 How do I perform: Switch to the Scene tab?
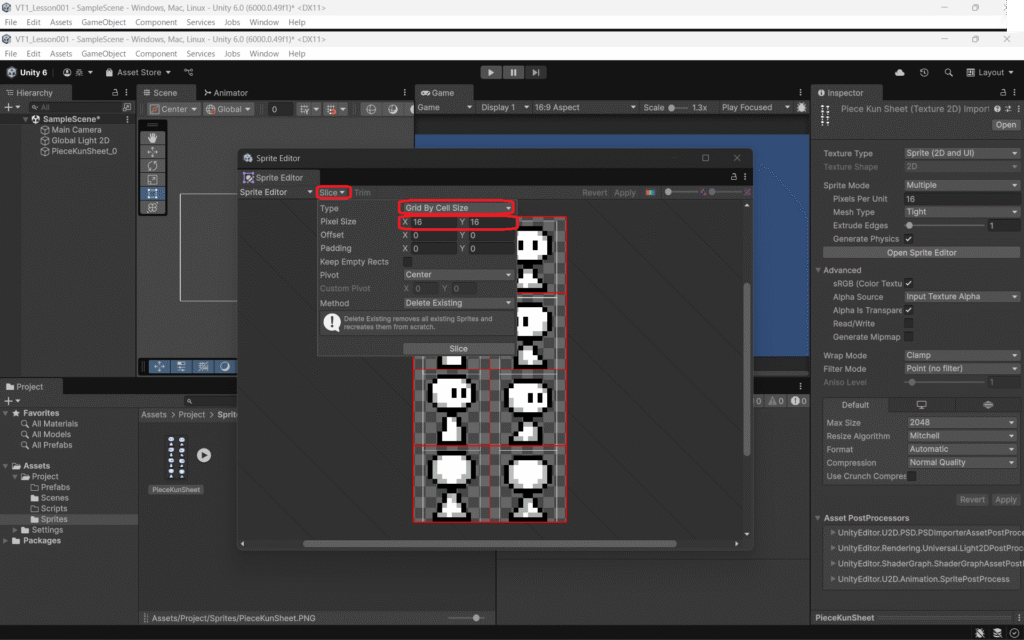point(161,93)
